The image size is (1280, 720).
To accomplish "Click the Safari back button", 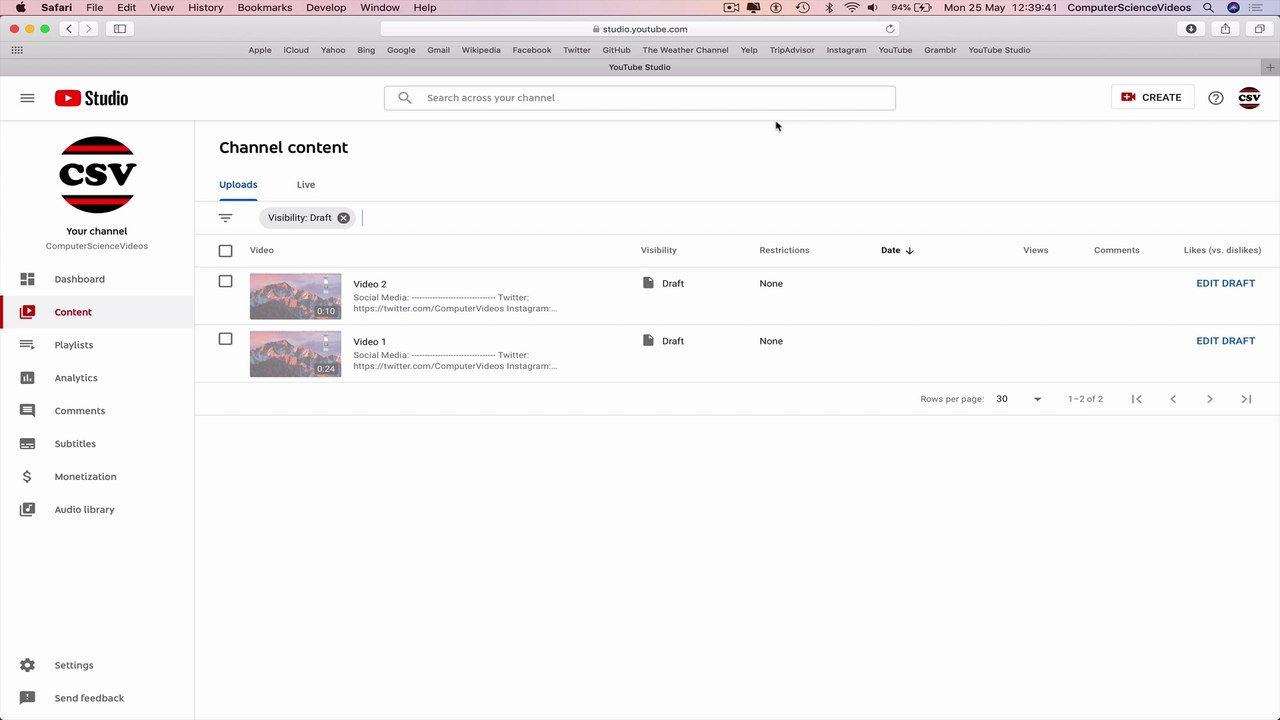I will pyautogui.click(x=69, y=29).
